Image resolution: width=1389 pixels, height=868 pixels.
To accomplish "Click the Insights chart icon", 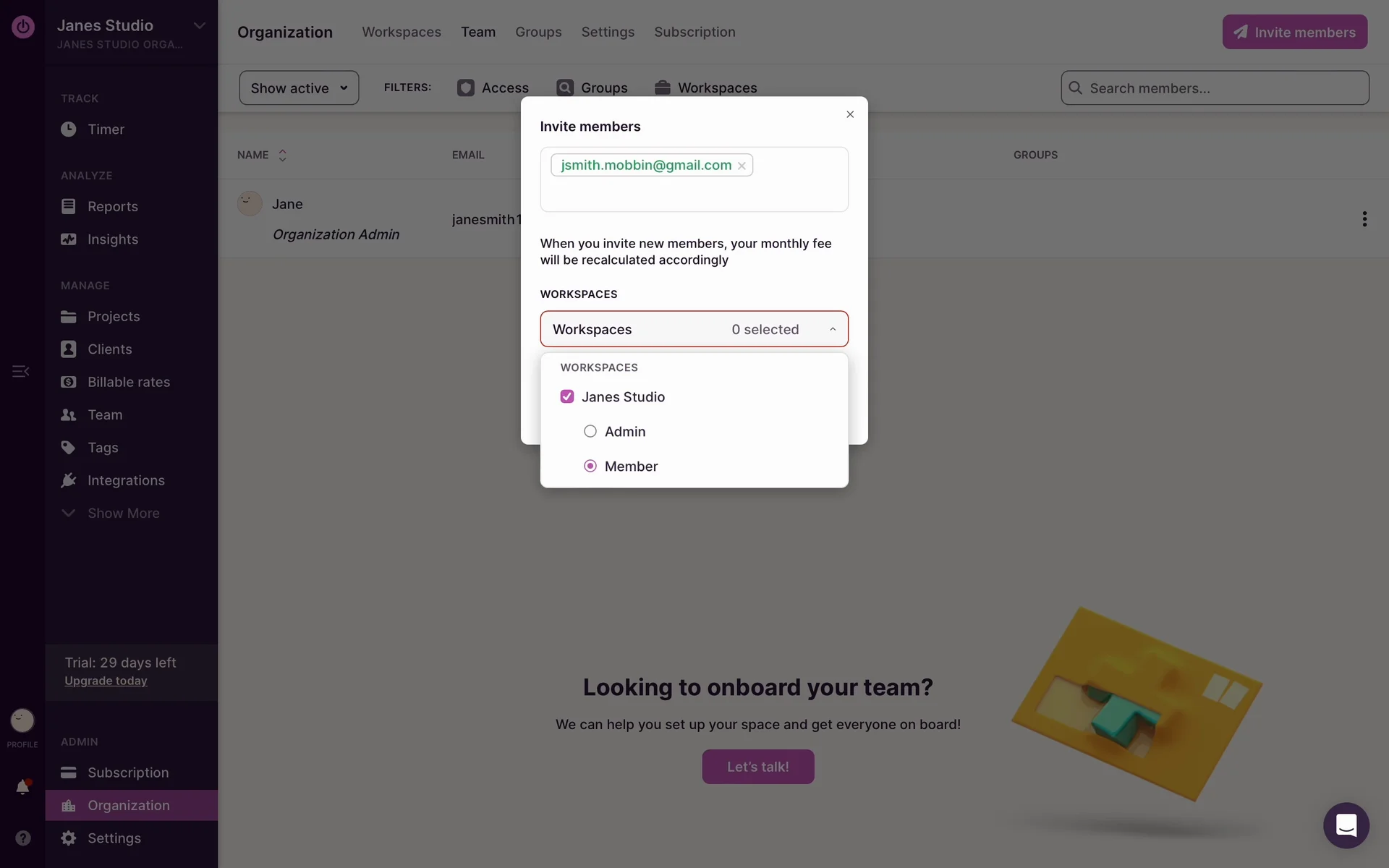I will [x=69, y=239].
